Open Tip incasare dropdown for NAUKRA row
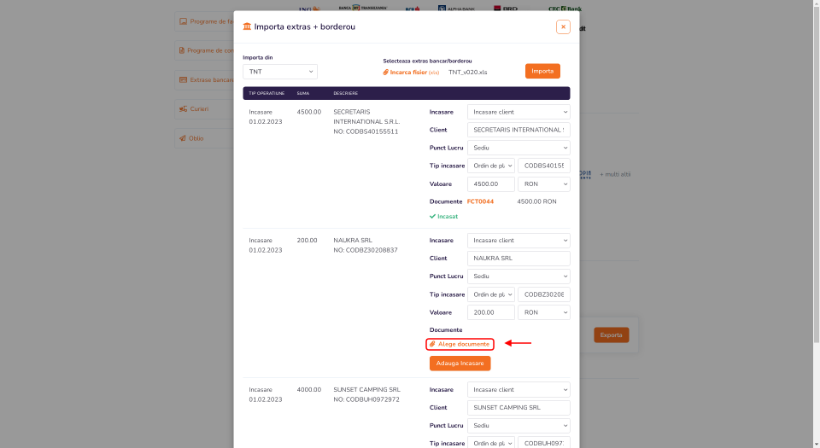This screenshot has width=820, height=448. point(491,294)
